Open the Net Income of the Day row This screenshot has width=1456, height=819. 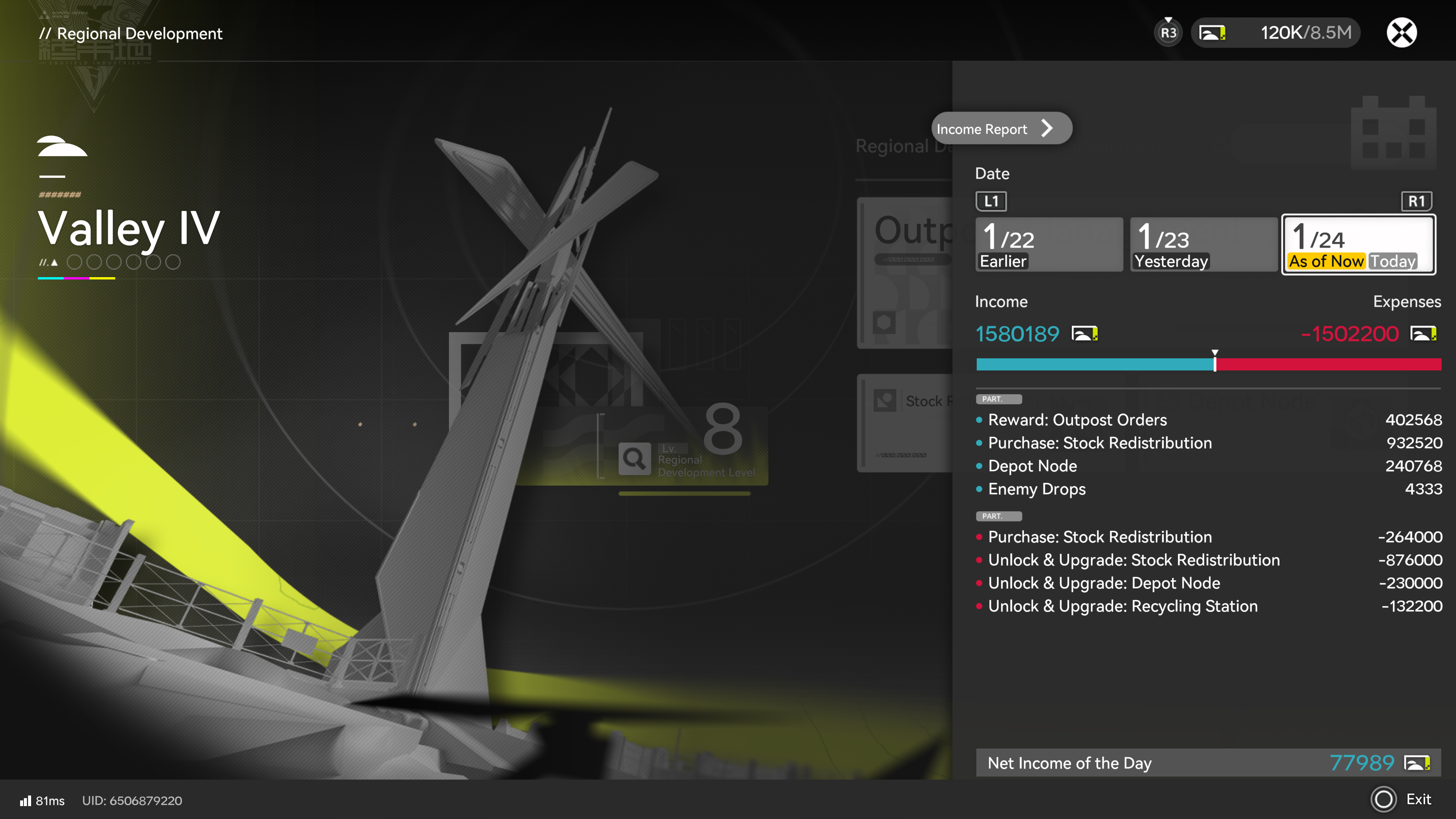click(1208, 763)
